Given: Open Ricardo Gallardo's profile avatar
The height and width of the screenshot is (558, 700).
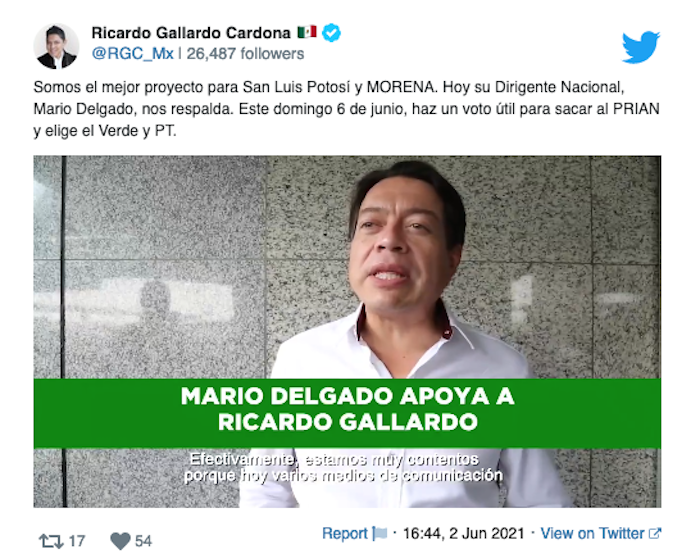Looking at the screenshot, I should click(56, 46).
